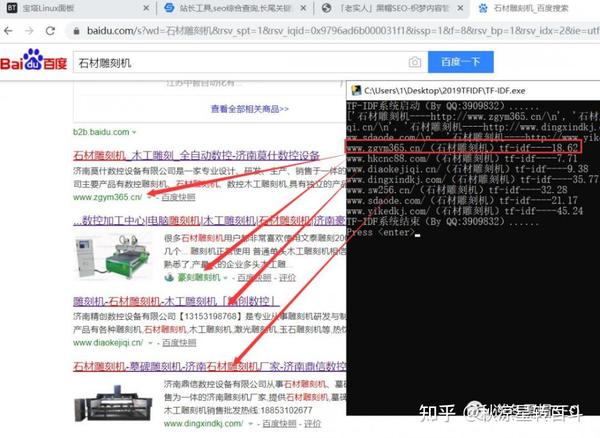Expand dropdown arrow beside 豪刻雕刻机
Viewport: 600px width, 438px height.
[226, 278]
